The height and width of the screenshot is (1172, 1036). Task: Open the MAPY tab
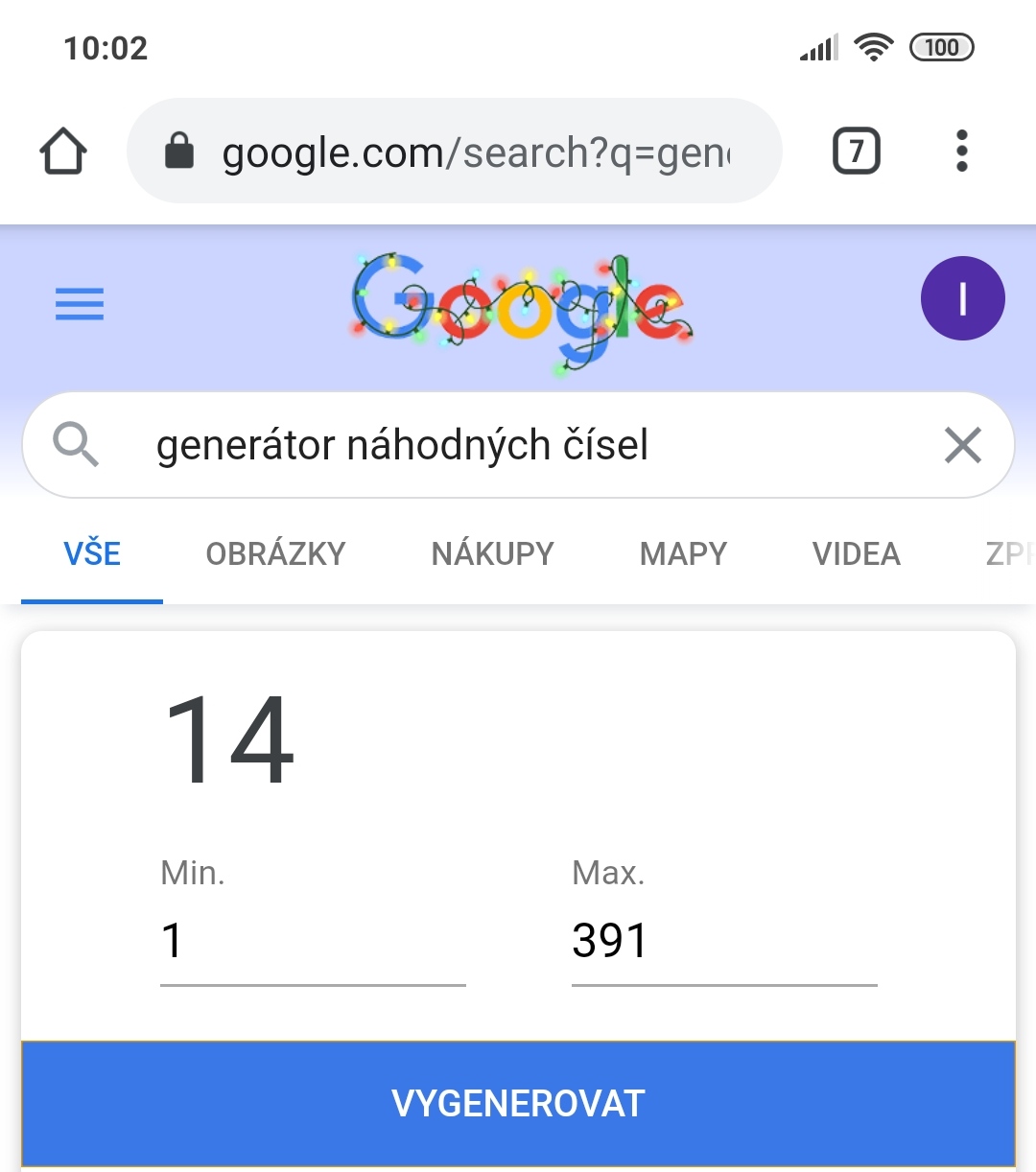(x=683, y=554)
